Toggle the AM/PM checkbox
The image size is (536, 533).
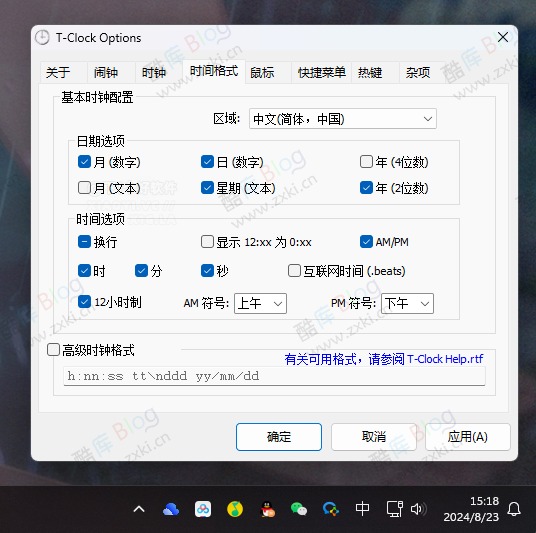pyautogui.click(x=366, y=242)
